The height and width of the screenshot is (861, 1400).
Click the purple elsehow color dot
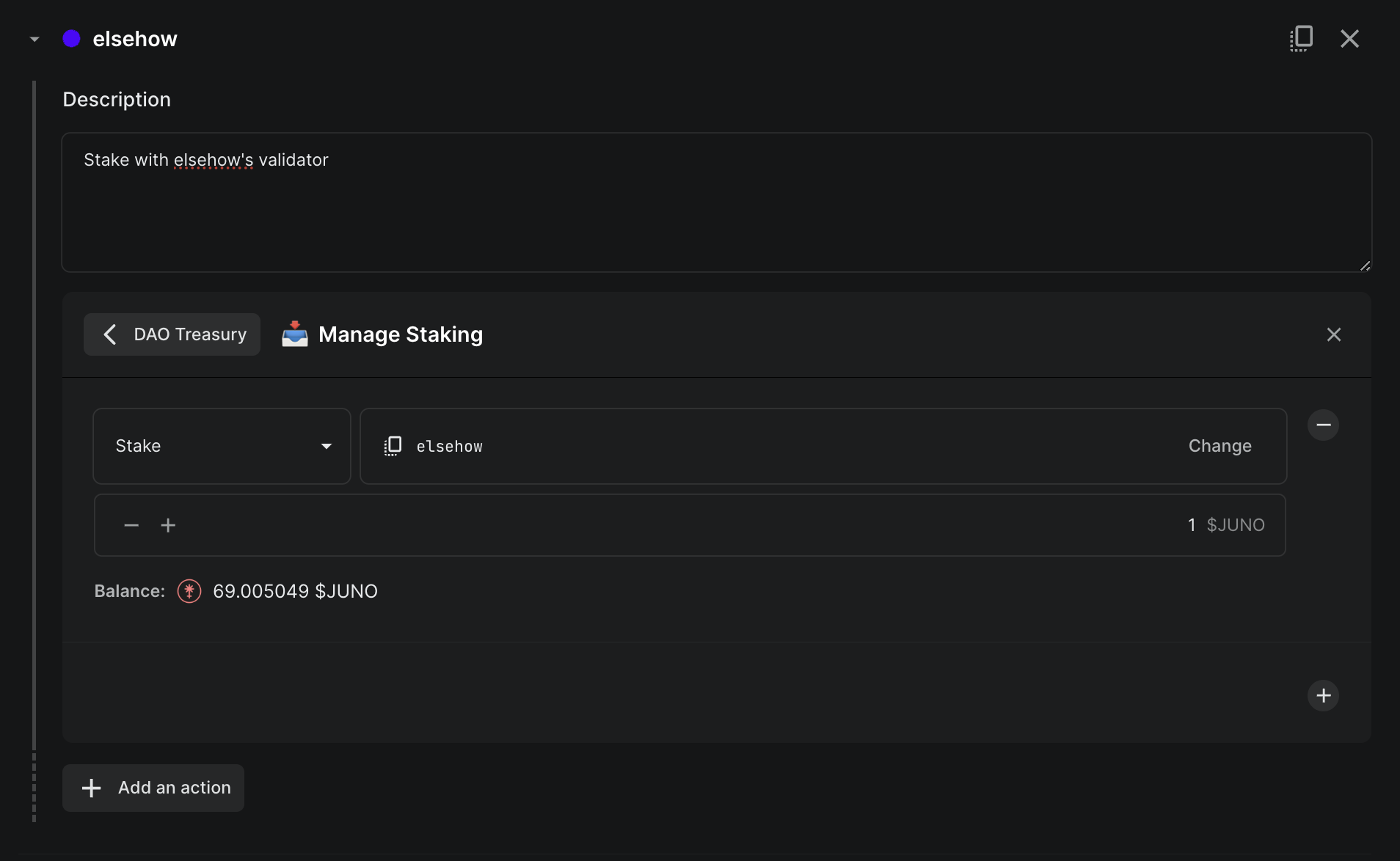(x=71, y=39)
